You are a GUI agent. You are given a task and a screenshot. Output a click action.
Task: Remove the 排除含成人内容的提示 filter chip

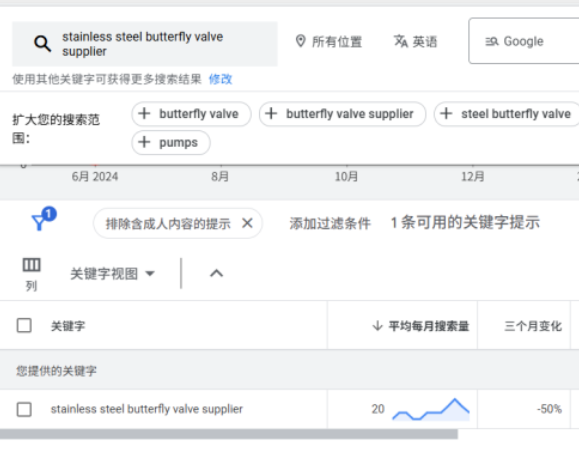(x=247, y=223)
